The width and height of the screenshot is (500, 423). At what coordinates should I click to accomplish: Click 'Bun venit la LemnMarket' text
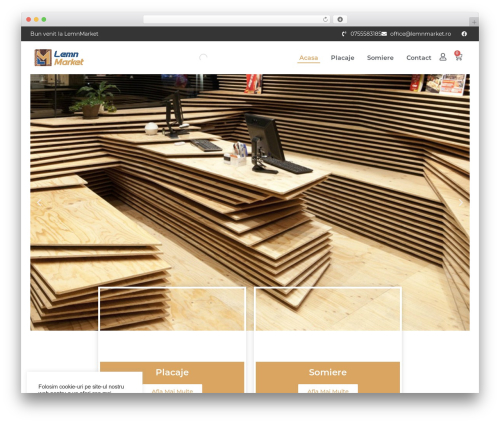[64, 34]
